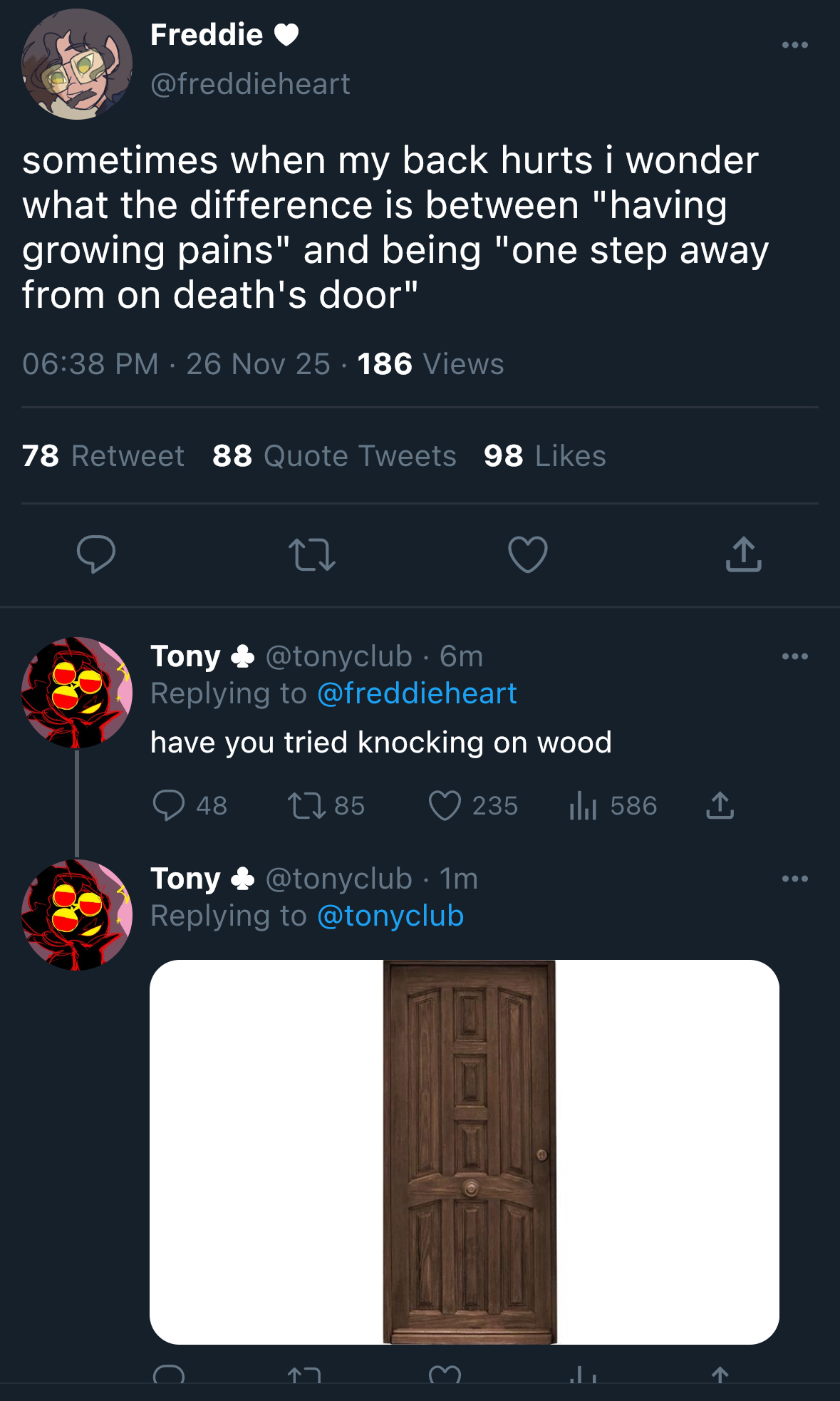
Task: Like Tony's door image reply
Action: pyautogui.click(x=445, y=1374)
